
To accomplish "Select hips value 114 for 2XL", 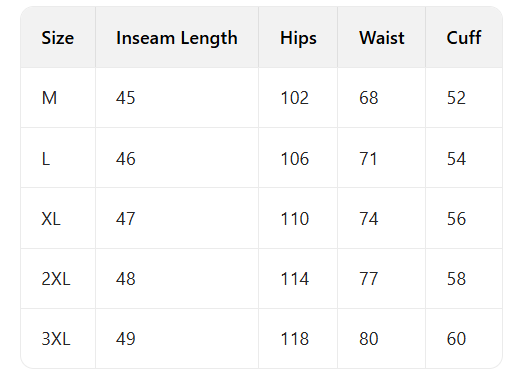I will coord(295,279).
